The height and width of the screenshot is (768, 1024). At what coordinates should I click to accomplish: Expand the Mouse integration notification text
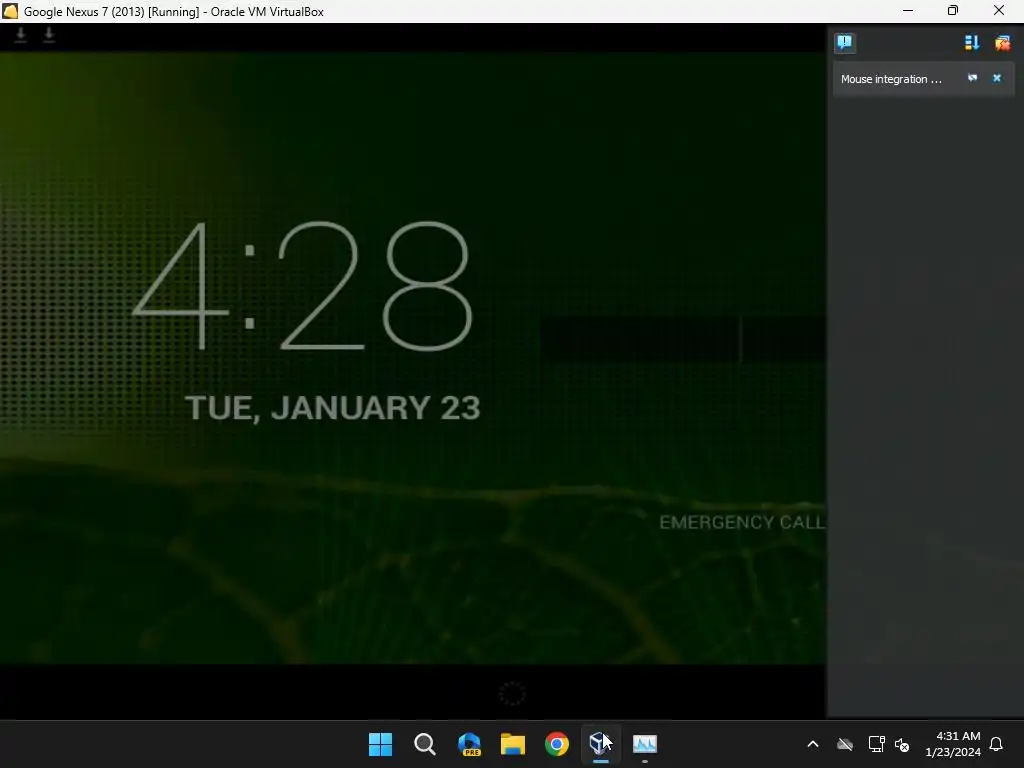[x=891, y=79]
